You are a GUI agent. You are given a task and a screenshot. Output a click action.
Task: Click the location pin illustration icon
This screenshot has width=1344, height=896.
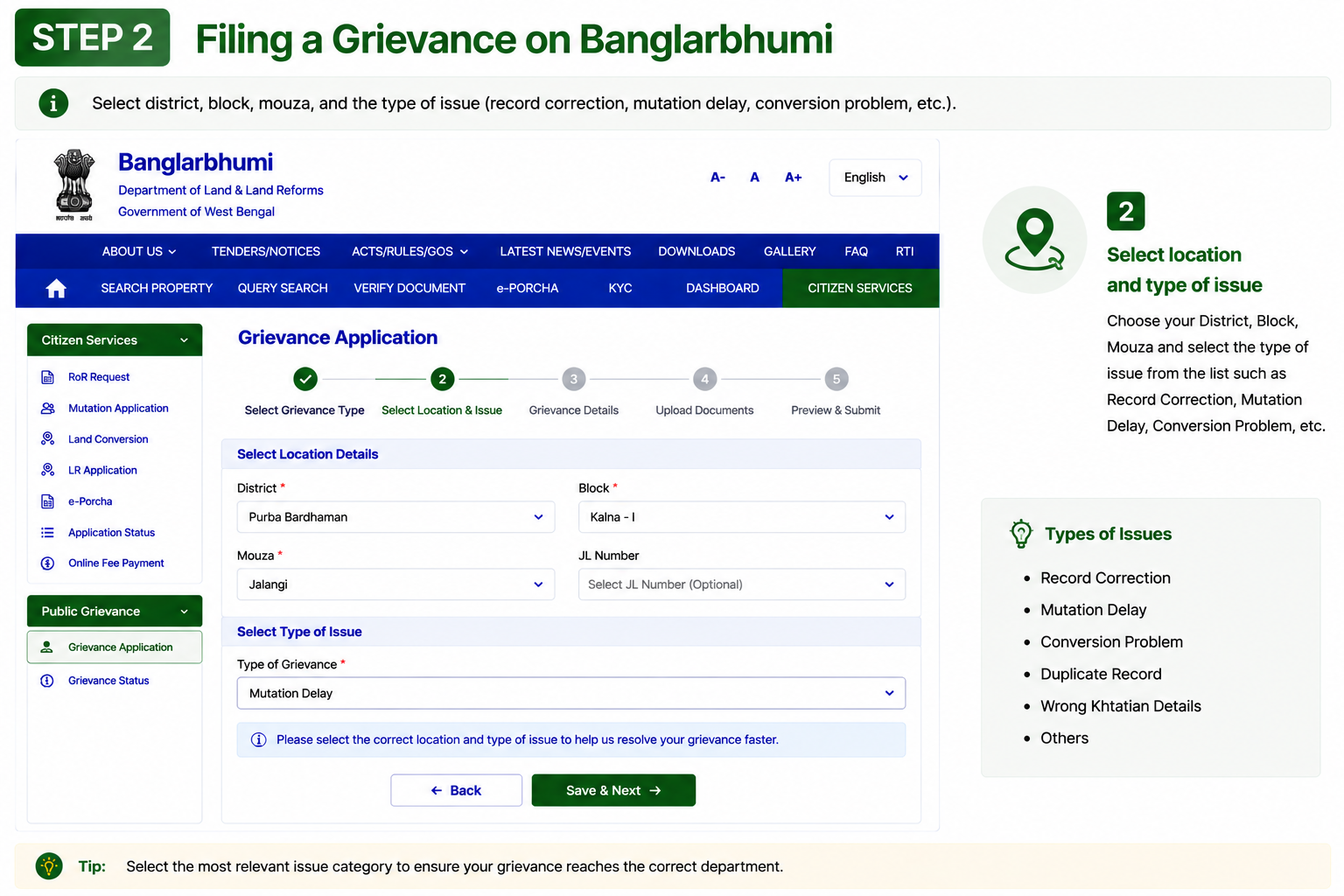pyautogui.click(x=1034, y=239)
